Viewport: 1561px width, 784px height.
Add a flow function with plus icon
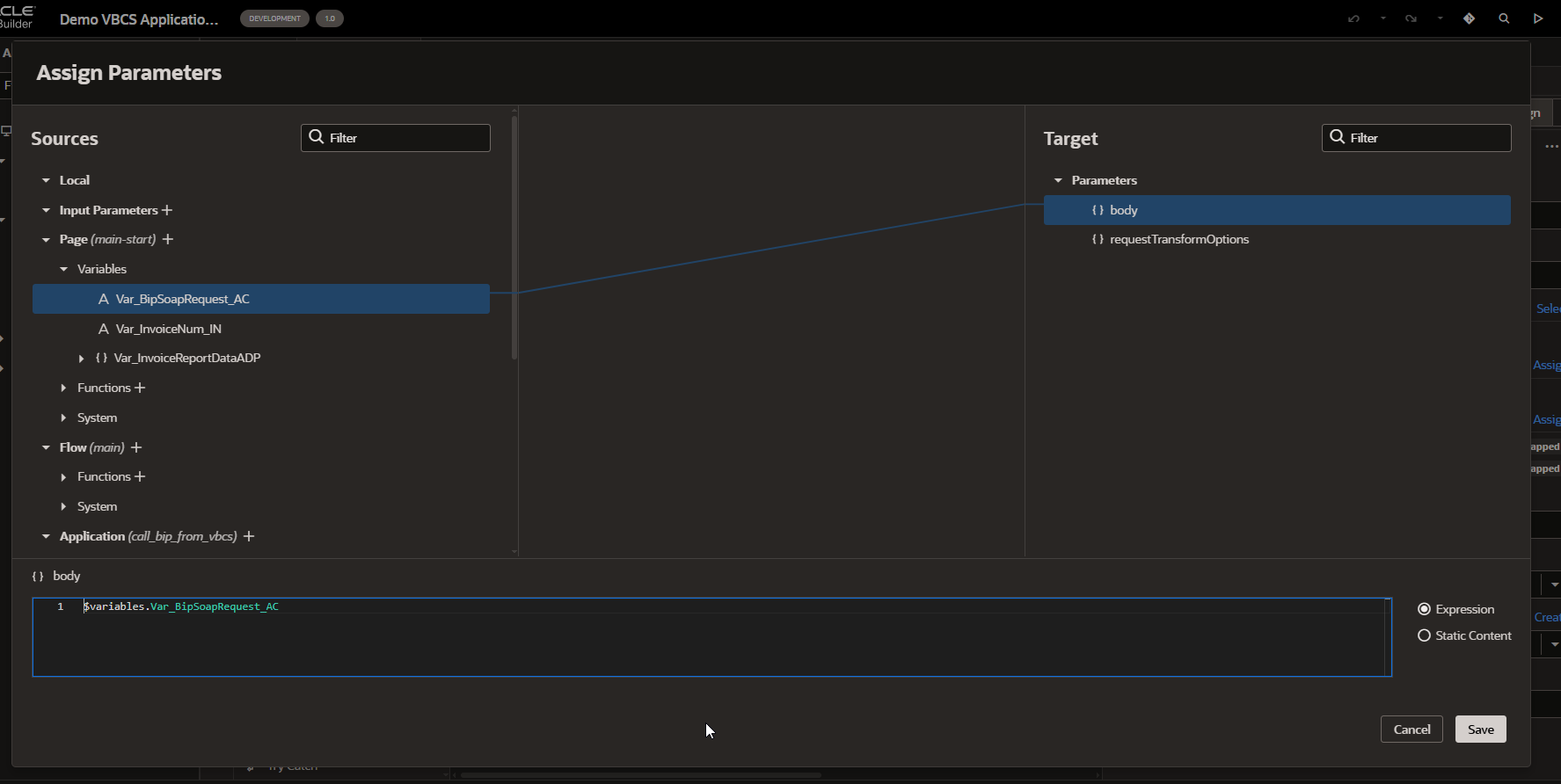click(x=140, y=476)
